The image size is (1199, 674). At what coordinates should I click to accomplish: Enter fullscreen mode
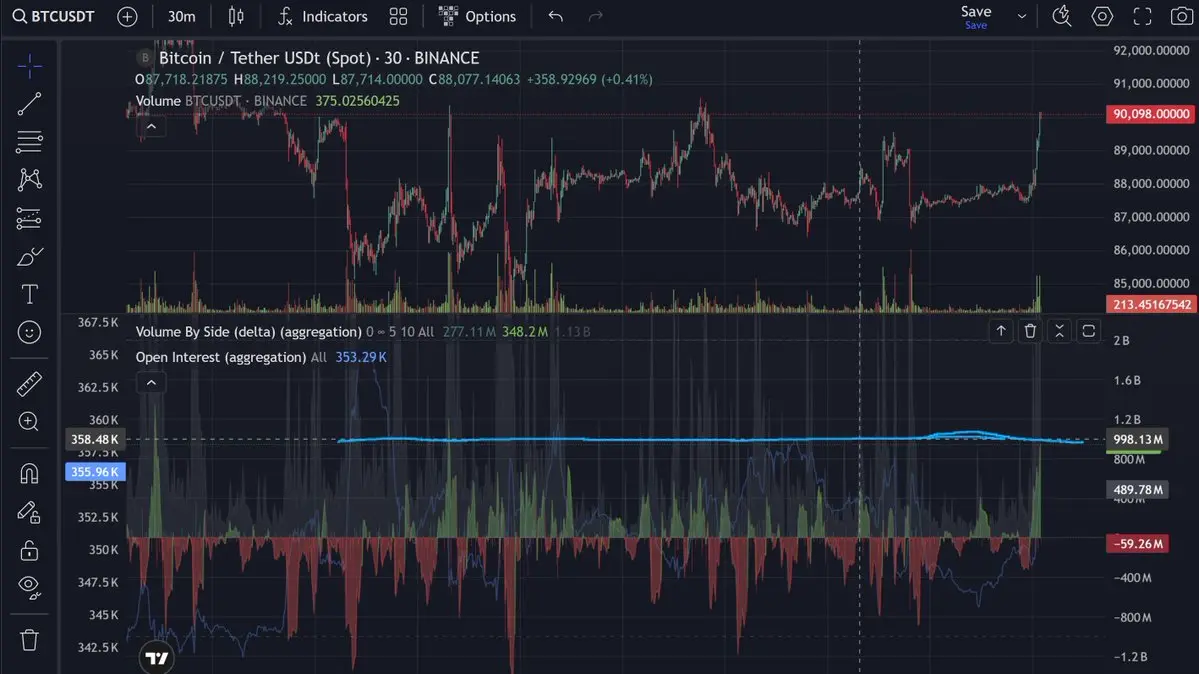pyautogui.click(x=1142, y=16)
